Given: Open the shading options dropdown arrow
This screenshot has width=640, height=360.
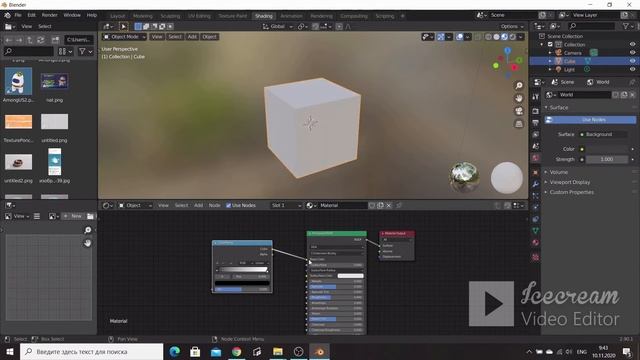Looking at the screenshot, I should coord(520,37).
